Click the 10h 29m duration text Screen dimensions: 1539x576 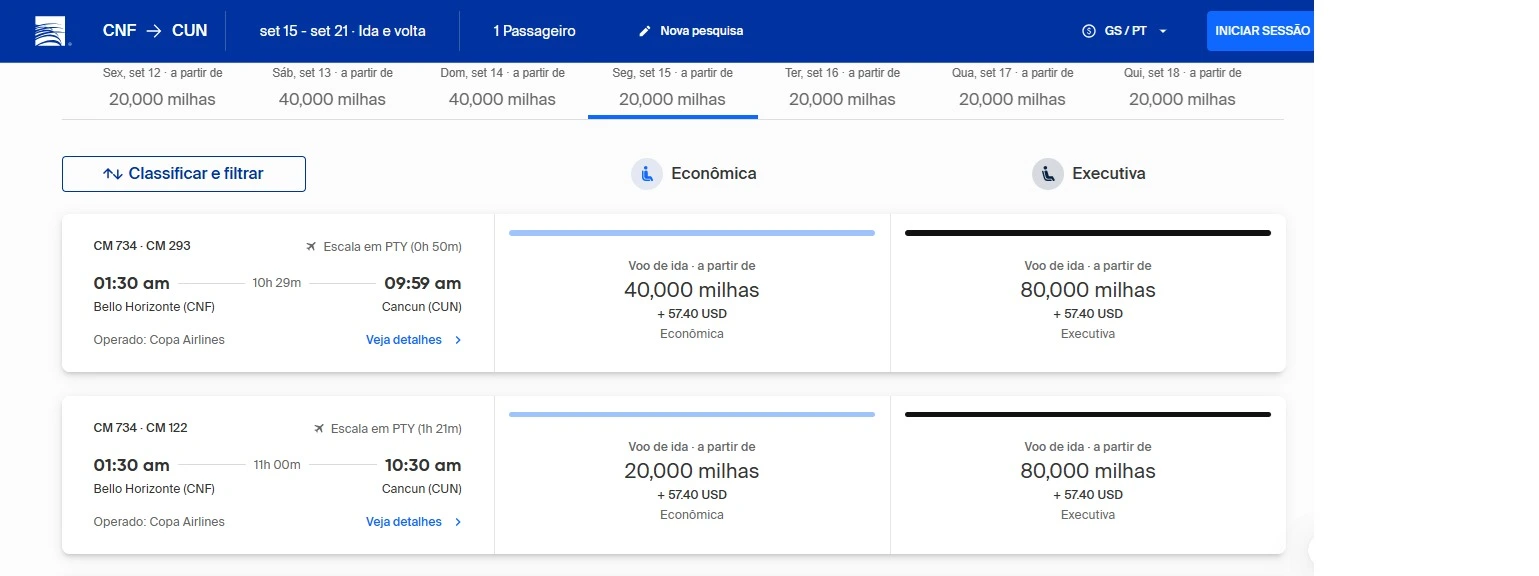pos(277,283)
